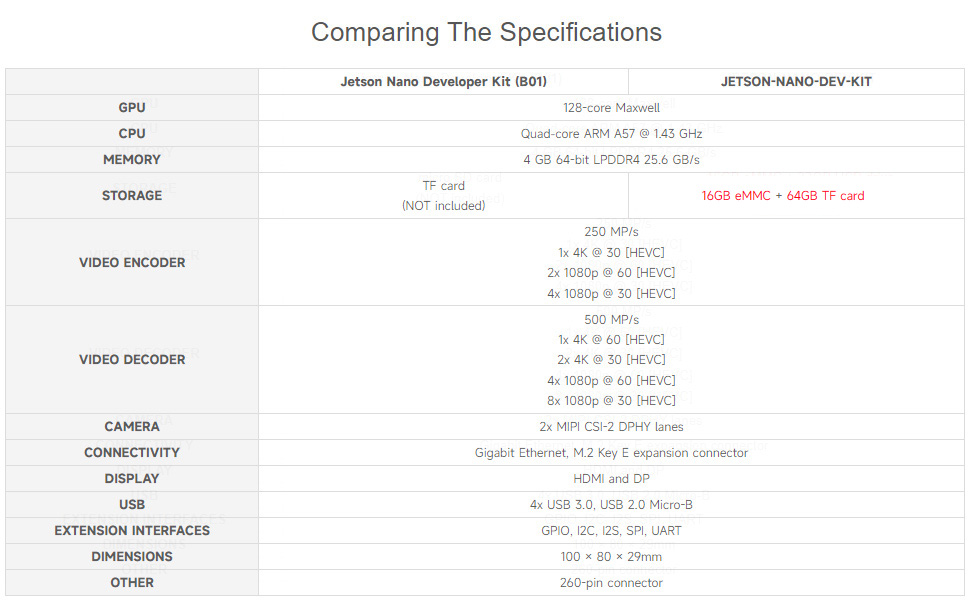
Task: Click the GPU row label
Action: (132, 108)
